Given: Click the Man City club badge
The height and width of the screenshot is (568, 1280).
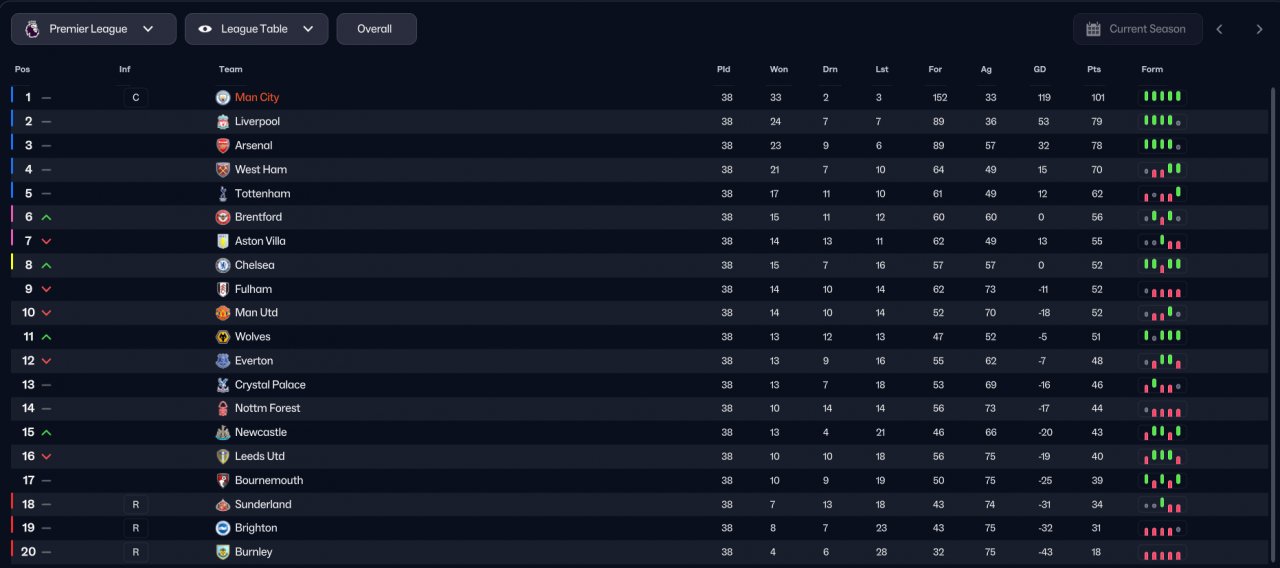Looking at the screenshot, I should pyautogui.click(x=223, y=97).
